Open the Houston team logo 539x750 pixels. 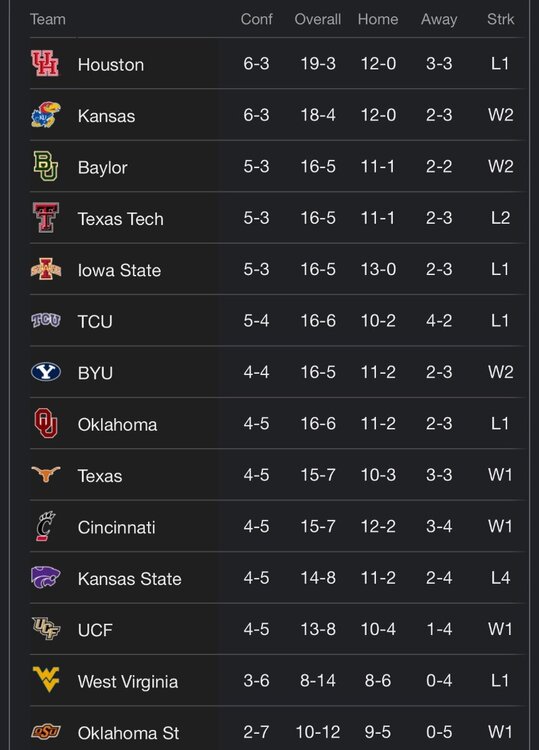point(45,64)
